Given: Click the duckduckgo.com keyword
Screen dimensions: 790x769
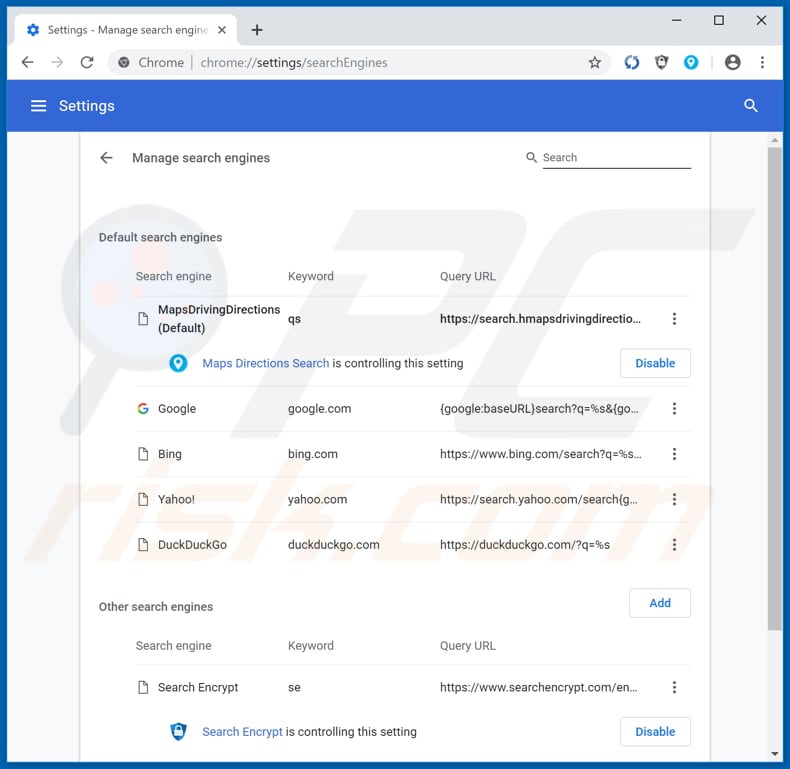Looking at the screenshot, I should pos(334,545).
